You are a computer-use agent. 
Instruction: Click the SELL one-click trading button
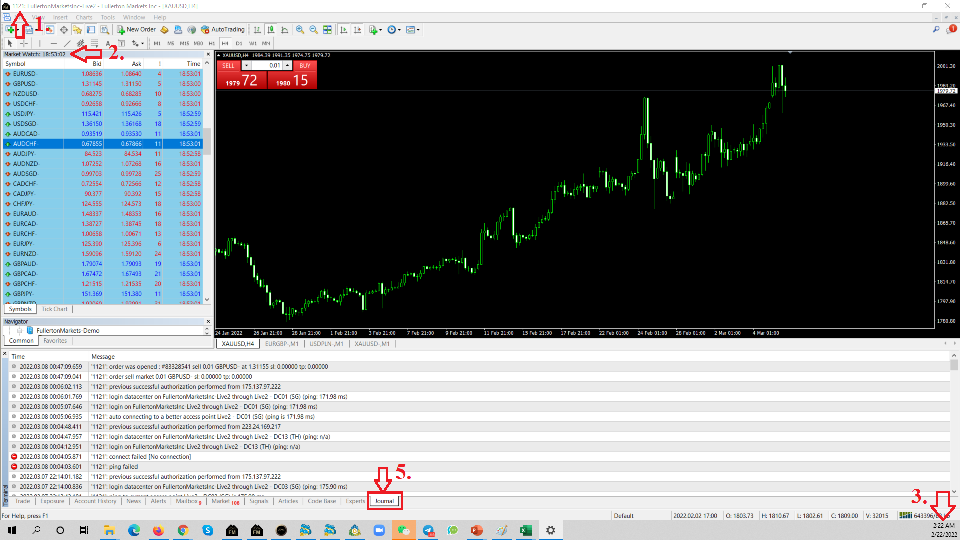tap(228, 66)
